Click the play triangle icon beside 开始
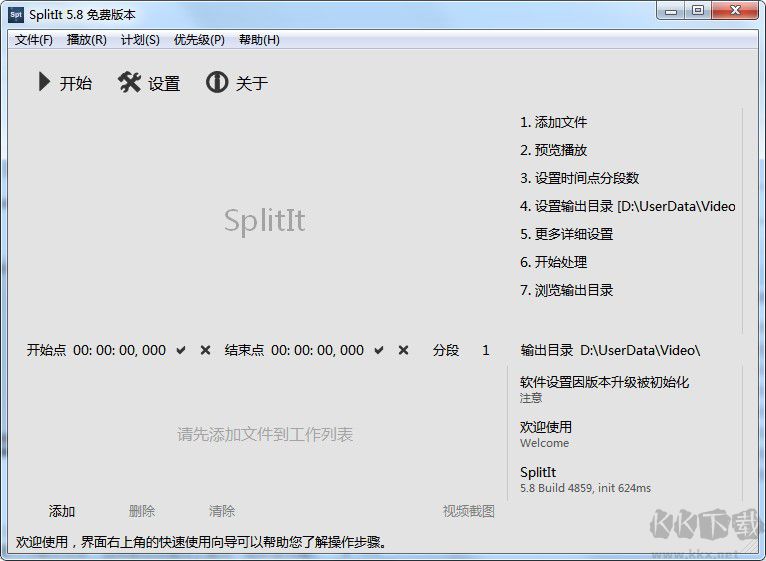This screenshot has height=561, width=766. click(x=44, y=82)
